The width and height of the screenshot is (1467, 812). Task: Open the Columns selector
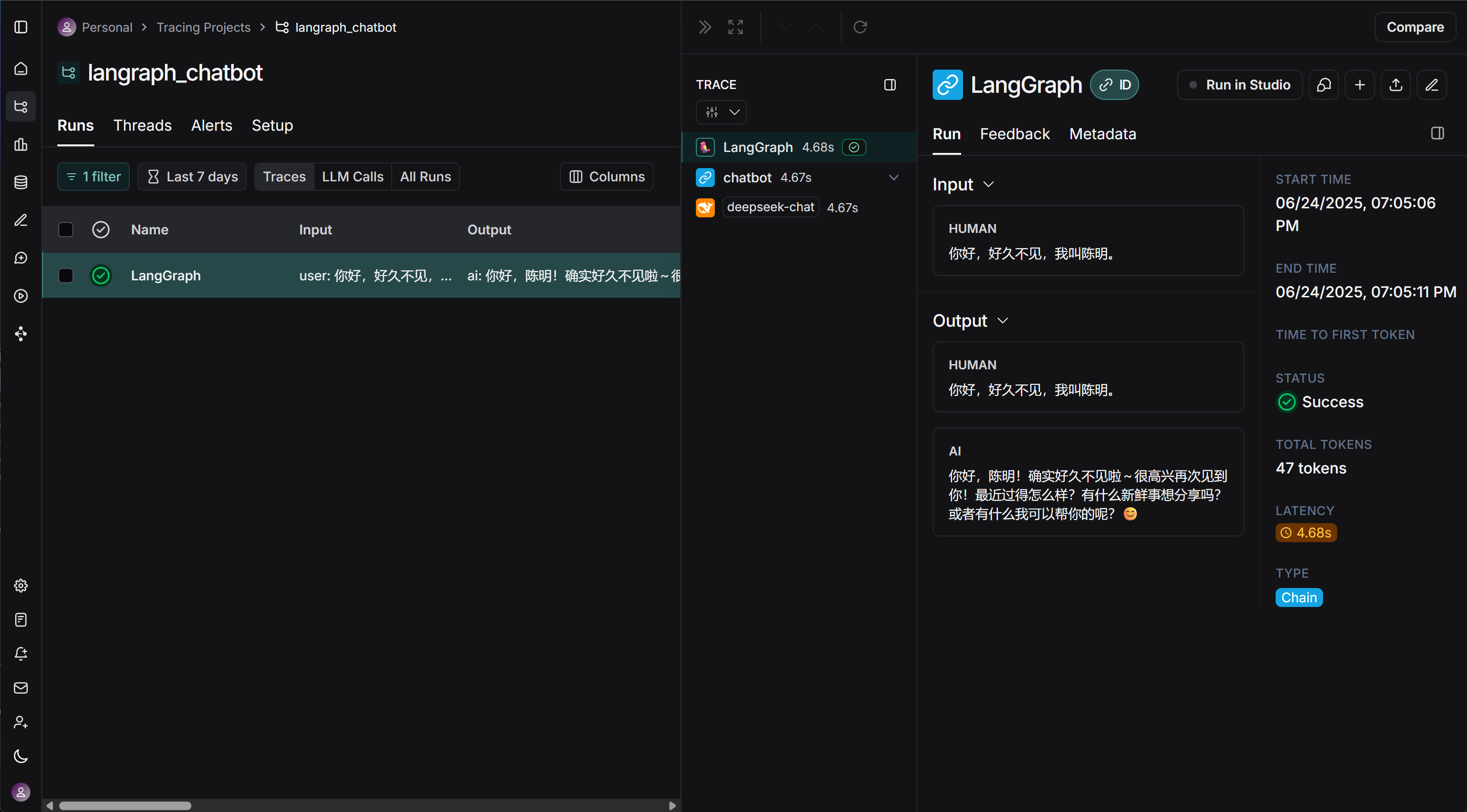coord(606,177)
